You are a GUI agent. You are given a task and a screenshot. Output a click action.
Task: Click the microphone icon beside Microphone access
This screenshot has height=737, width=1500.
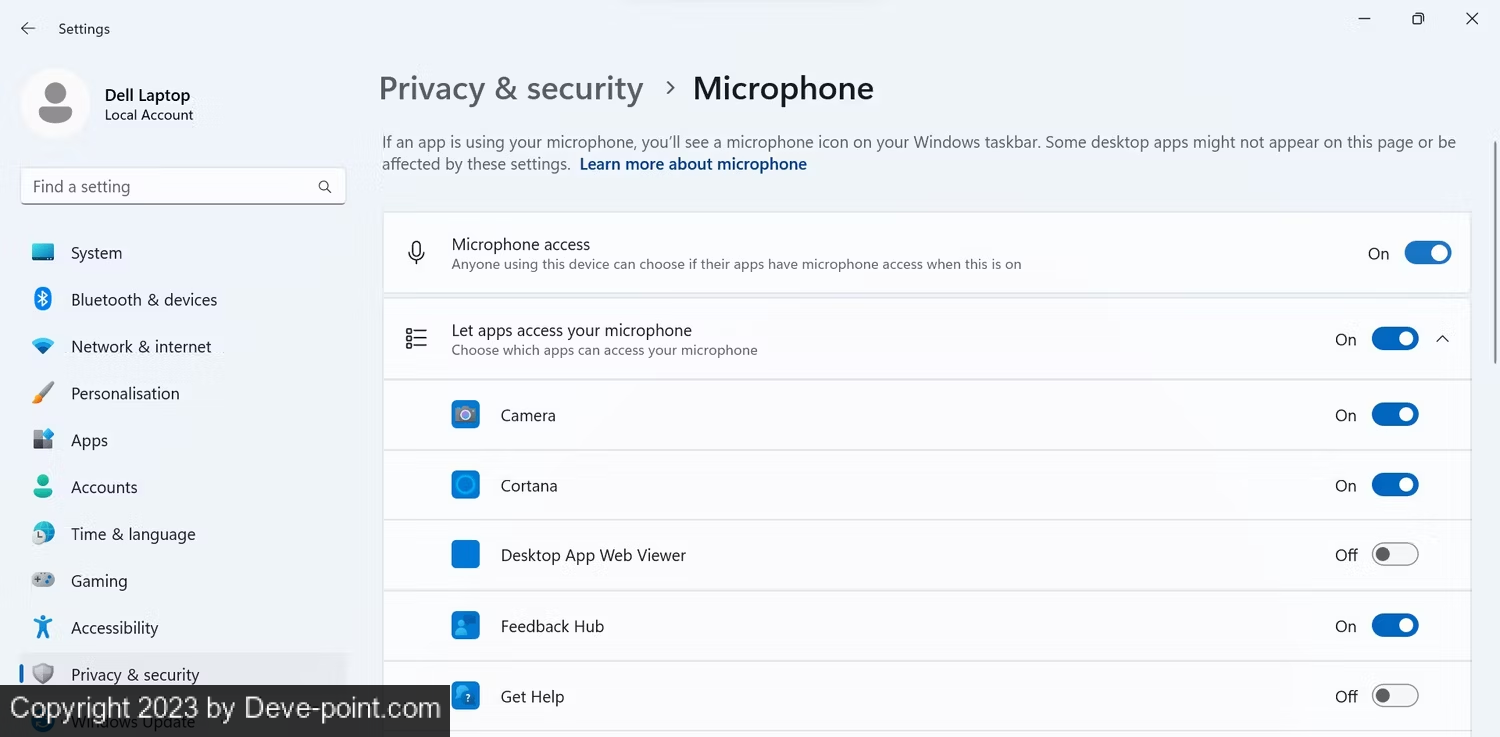tap(417, 253)
